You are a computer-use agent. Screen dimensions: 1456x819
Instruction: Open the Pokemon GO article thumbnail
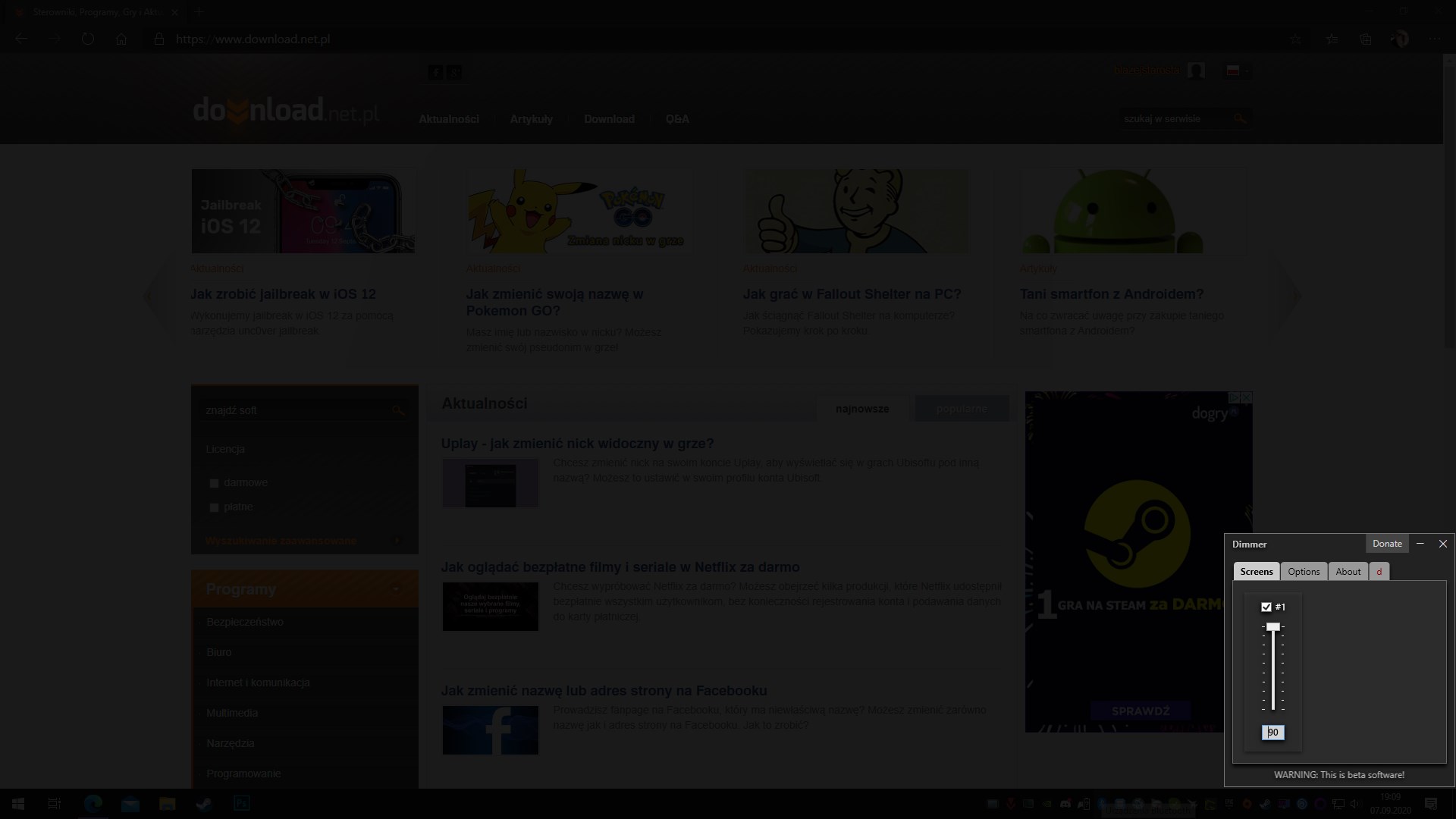pyautogui.click(x=579, y=211)
